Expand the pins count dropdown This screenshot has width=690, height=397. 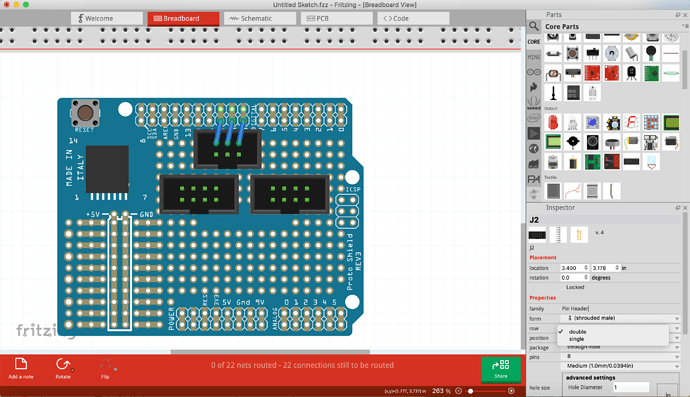pos(621,357)
